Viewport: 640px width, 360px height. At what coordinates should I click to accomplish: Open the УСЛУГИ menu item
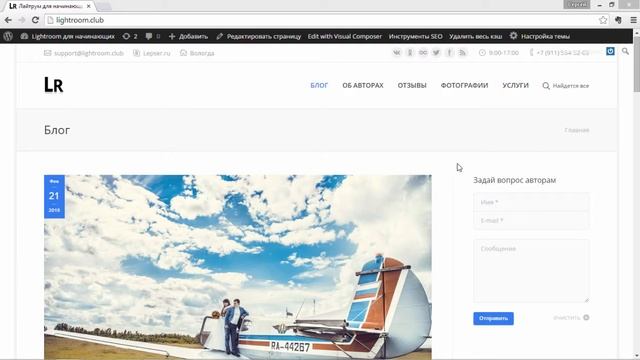point(515,85)
